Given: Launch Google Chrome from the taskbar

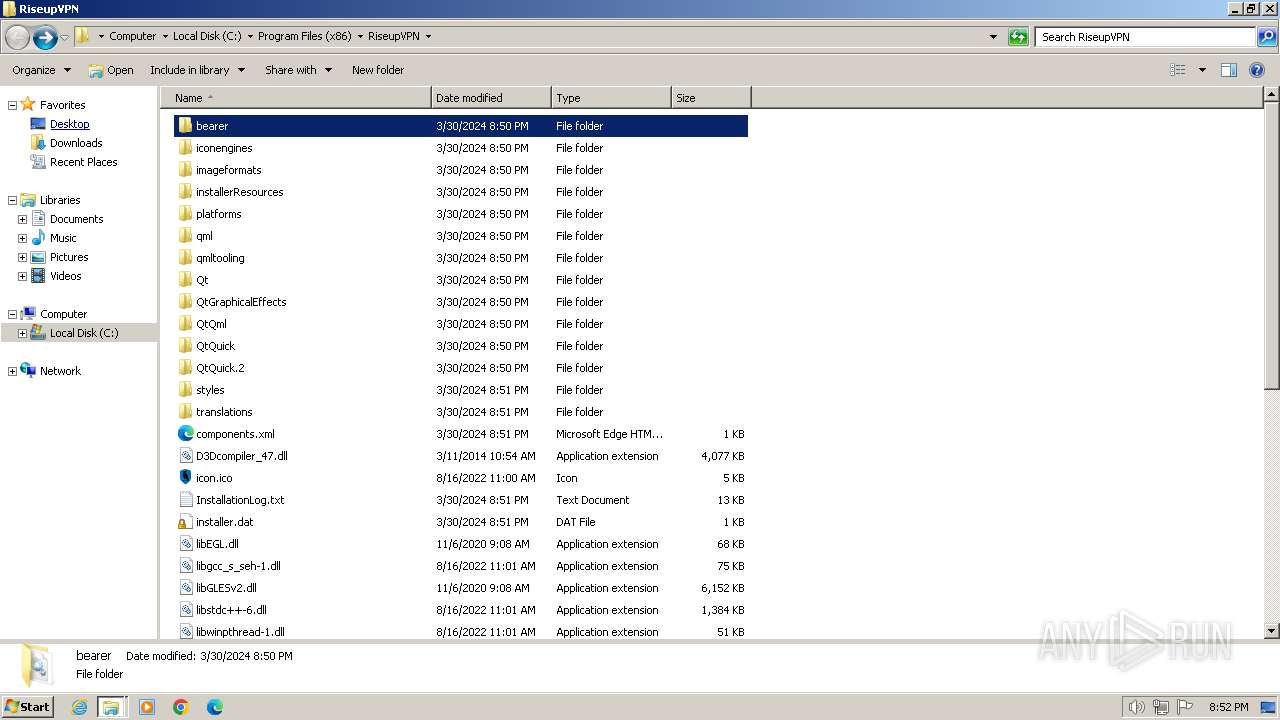Looking at the screenshot, I should [x=181, y=707].
